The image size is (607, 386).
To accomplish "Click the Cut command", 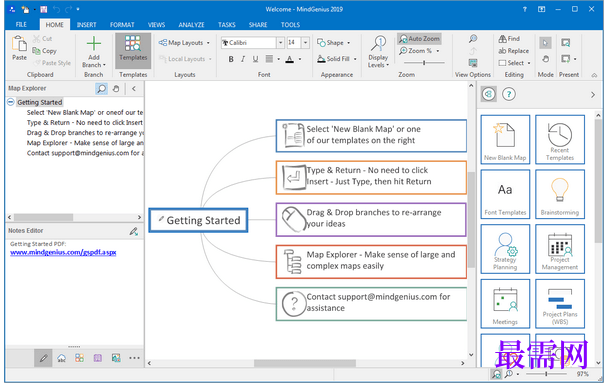I will (42, 39).
